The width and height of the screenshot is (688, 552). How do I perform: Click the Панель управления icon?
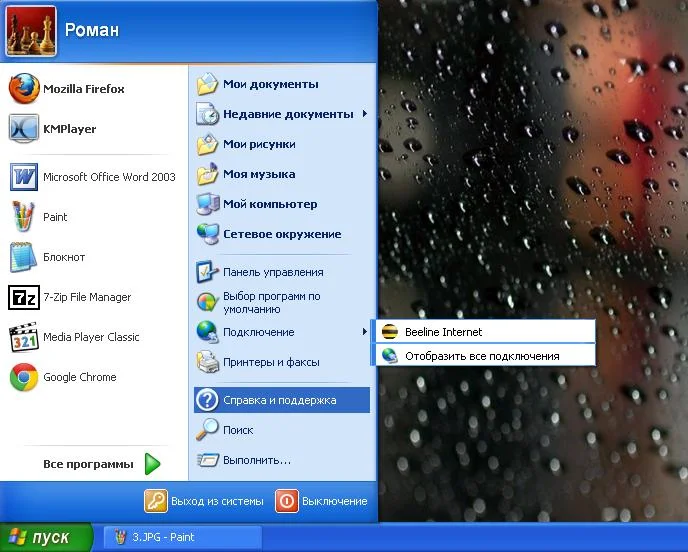click(207, 272)
